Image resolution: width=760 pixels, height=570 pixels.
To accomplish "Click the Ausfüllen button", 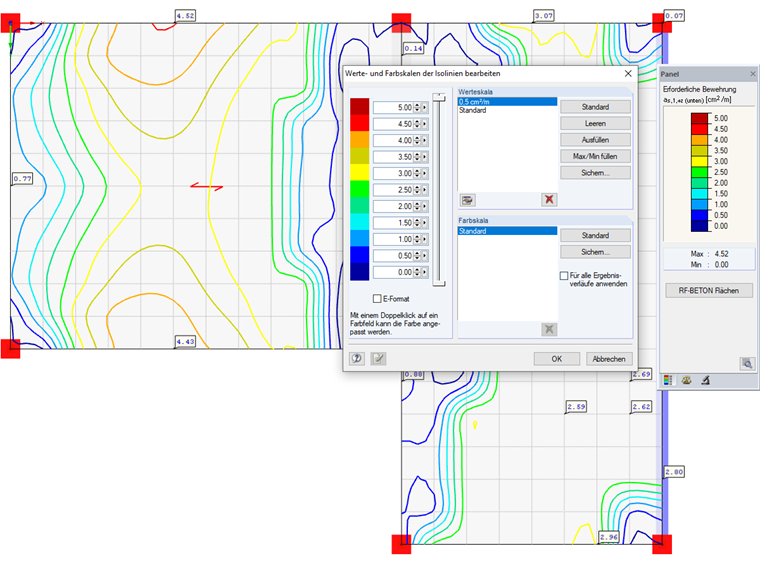I will coord(595,140).
